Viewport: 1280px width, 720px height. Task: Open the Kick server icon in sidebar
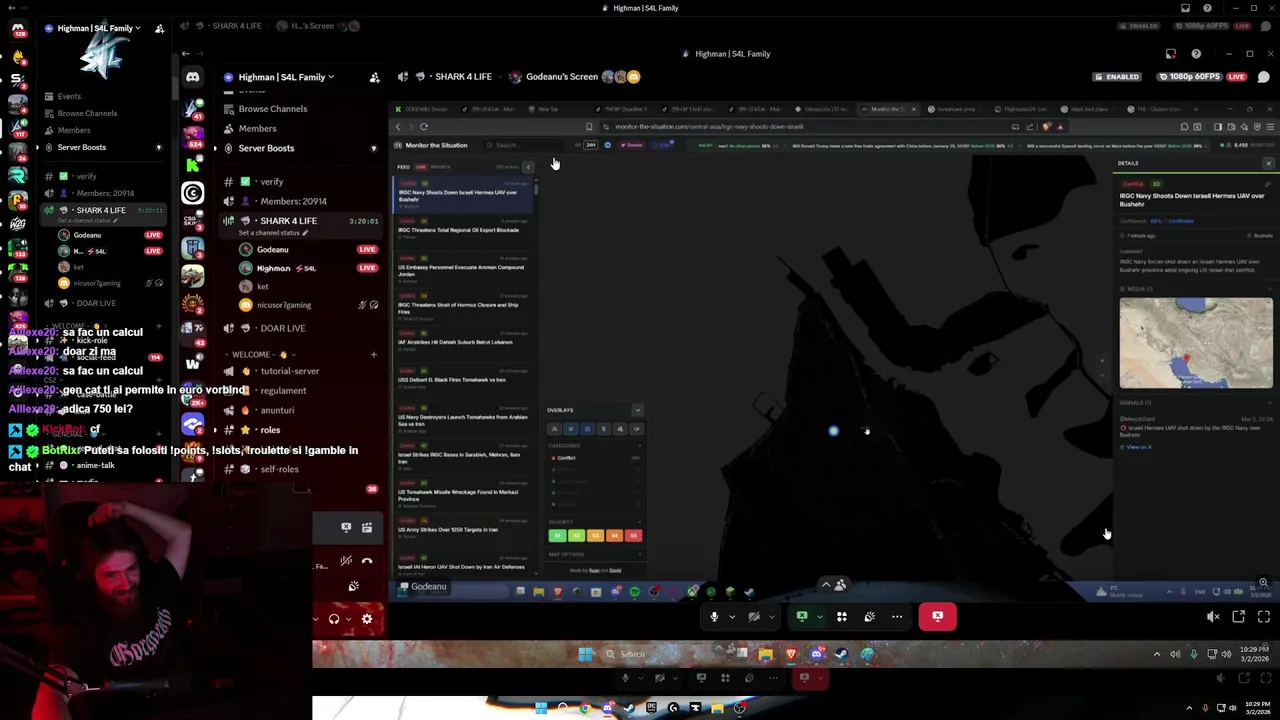coord(193,165)
